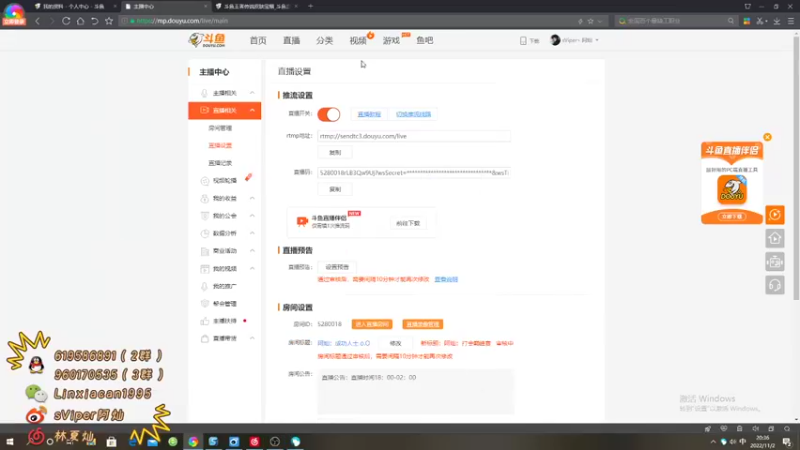
Task: Click the 下载 phone icon in header
Action: (x=523, y=40)
